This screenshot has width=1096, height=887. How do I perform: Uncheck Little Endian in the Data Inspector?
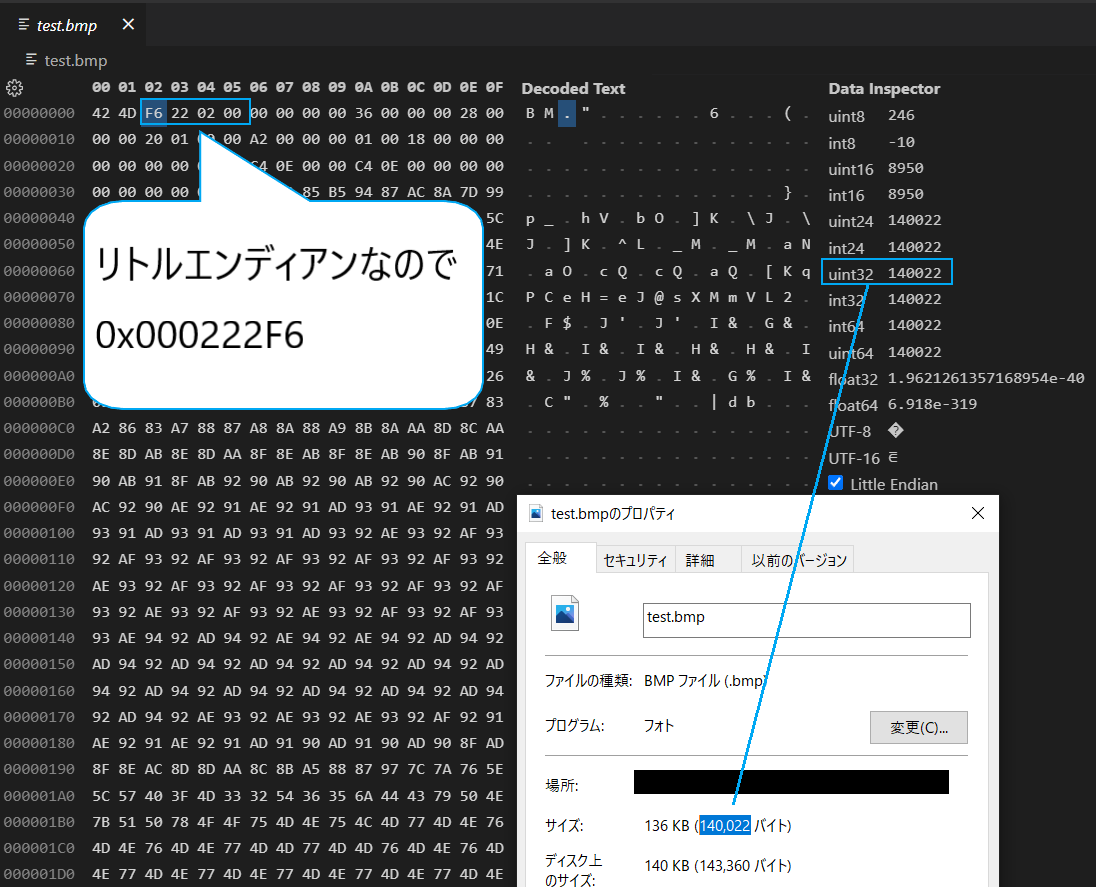(x=836, y=483)
